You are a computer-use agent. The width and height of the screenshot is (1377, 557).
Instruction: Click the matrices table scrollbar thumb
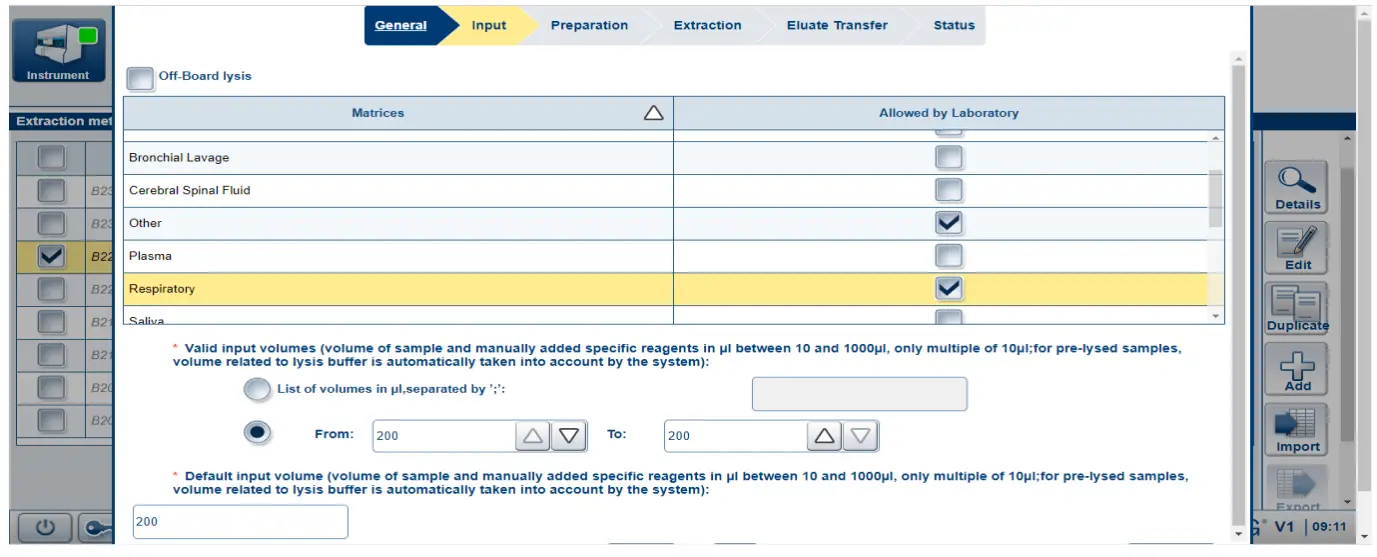[1216, 198]
